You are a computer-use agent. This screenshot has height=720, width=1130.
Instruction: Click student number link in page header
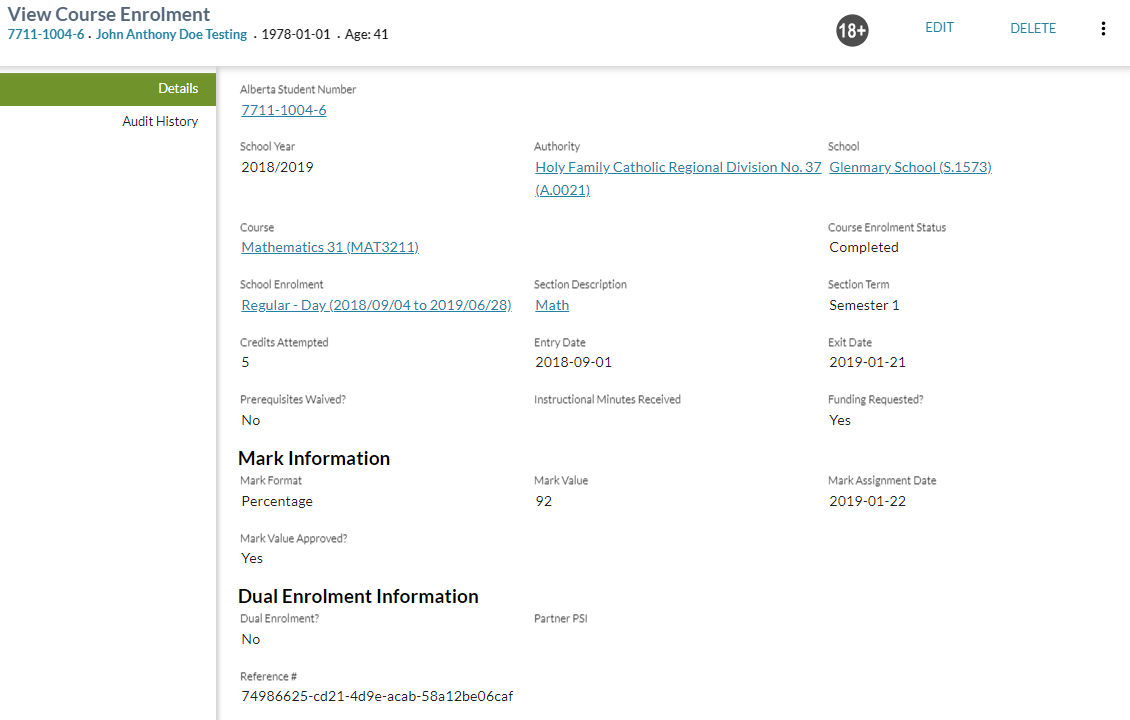(x=46, y=34)
